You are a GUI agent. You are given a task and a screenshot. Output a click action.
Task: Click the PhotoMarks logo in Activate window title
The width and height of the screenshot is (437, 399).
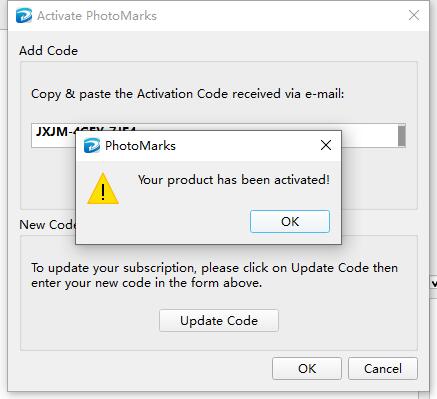click(x=24, y=16)
